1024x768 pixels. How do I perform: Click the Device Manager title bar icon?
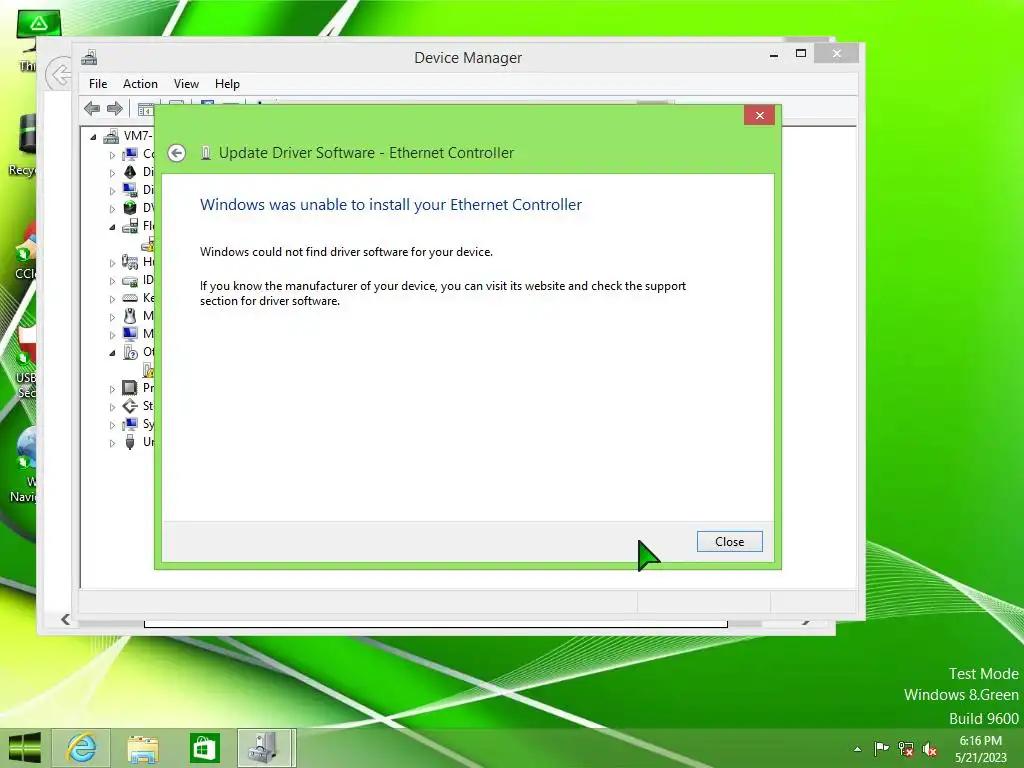point(89,57)
